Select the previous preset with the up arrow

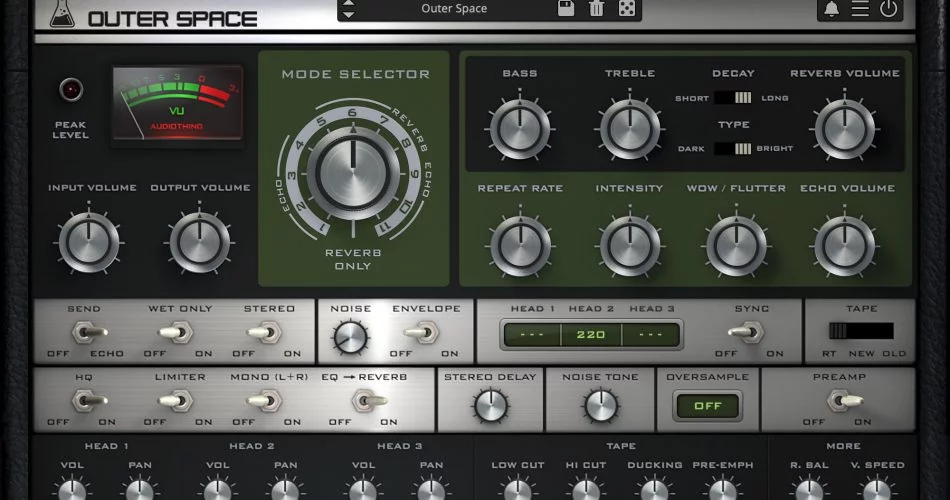[348, 3]
